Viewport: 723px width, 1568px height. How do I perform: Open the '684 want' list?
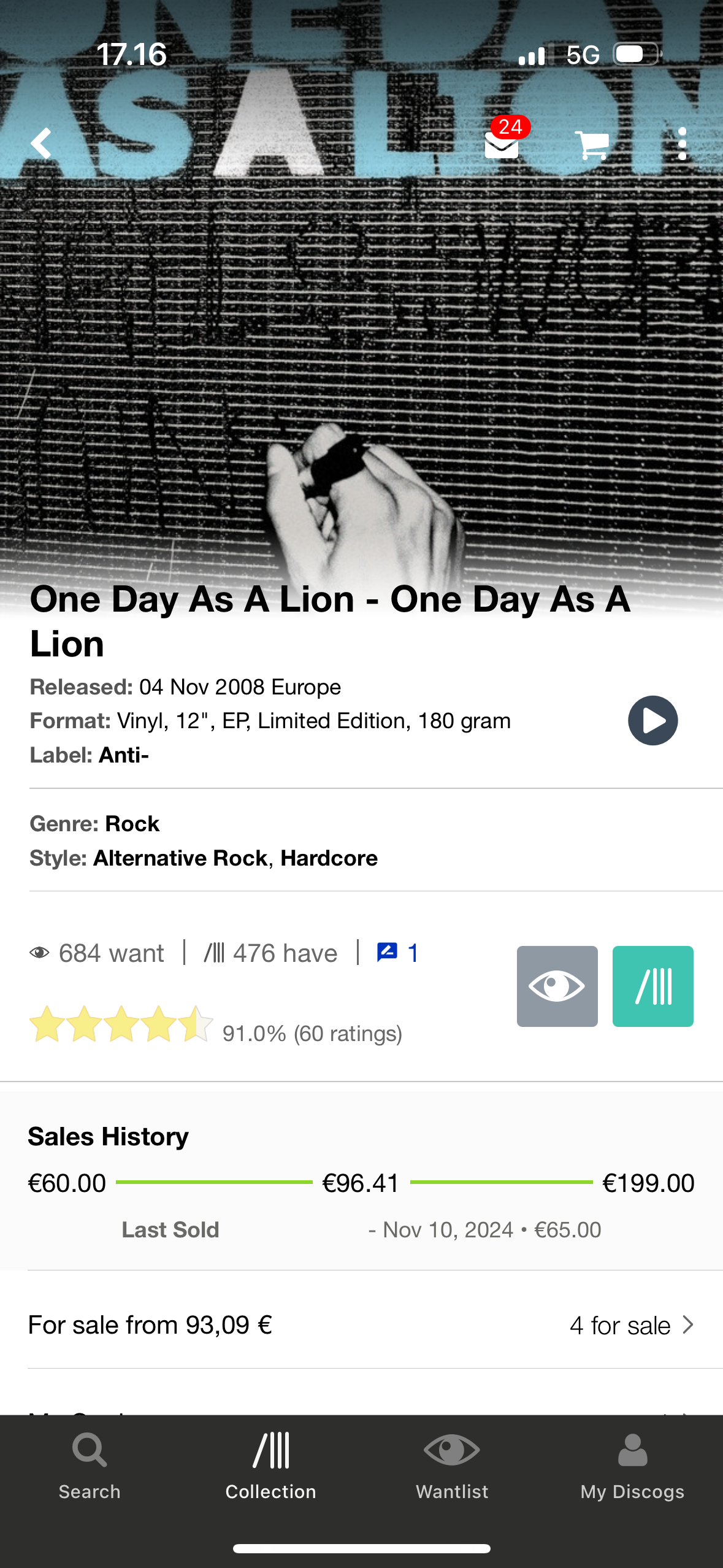110,953
